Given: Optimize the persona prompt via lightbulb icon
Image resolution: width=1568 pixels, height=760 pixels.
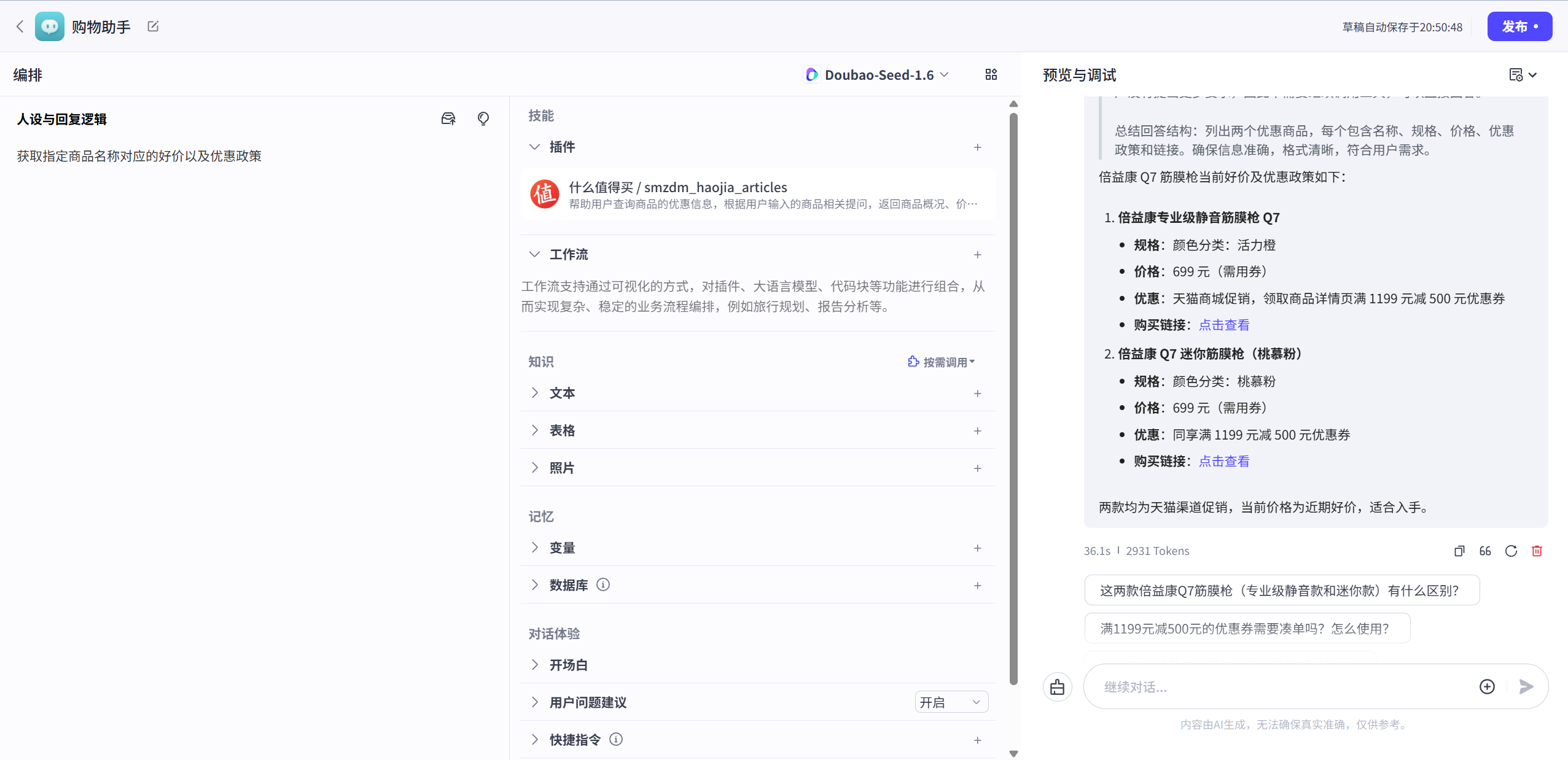Looking at the screenshot, I should pos(483,118).
